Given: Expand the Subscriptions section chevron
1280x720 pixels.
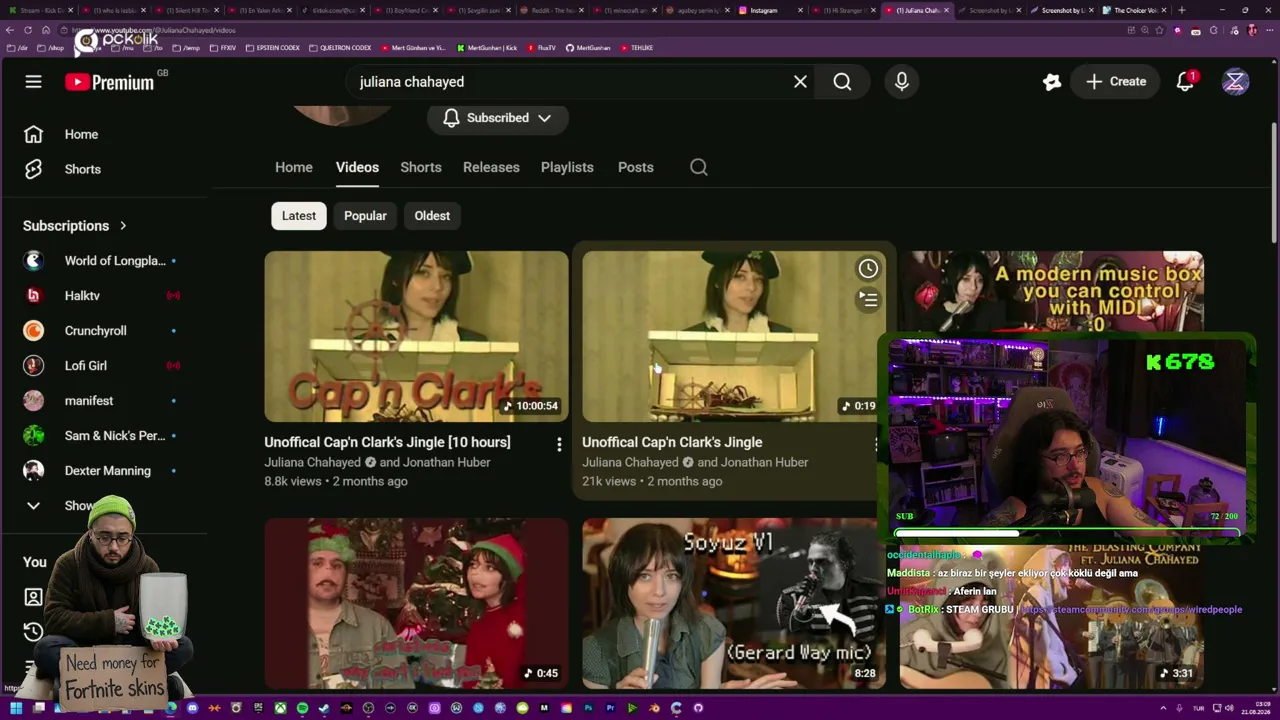Looking at the screenshot, I should pos(123,226).
